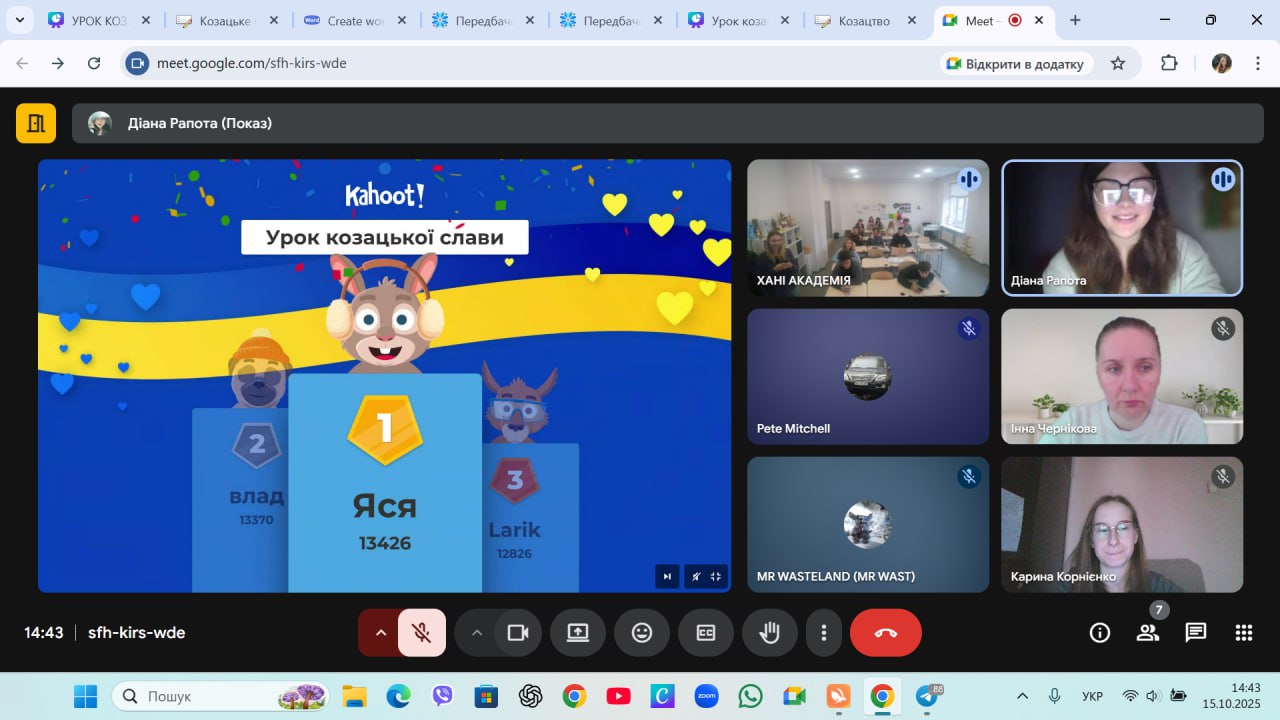Open the emoji reactions panel

coord(641,633)
